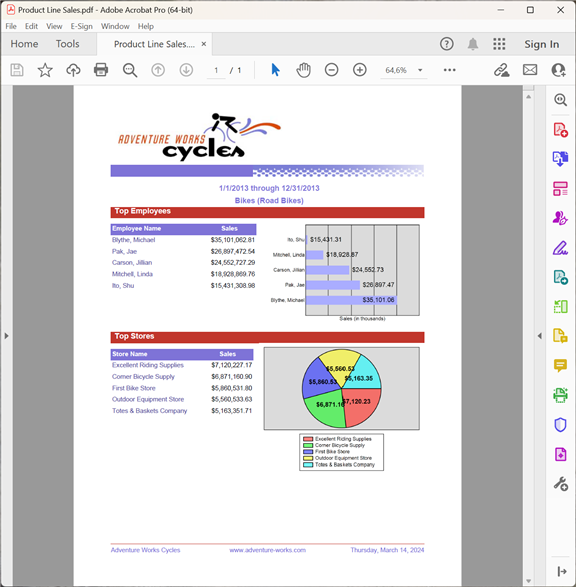Image resolution: width=576 pixels, height=587 pixels.
Task: Share with others add-person icon
Action: pos(558,70)
